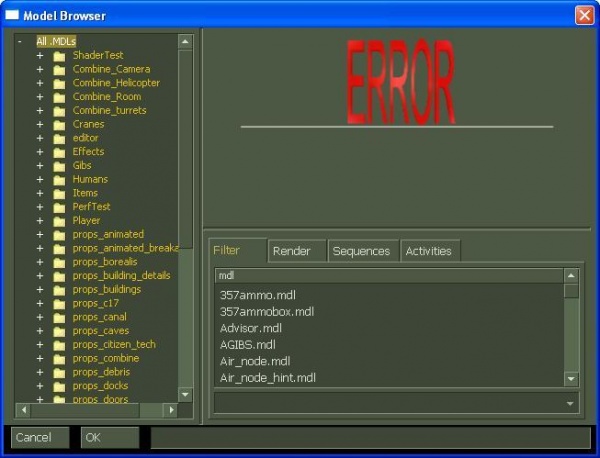Expand the Combine_Camera folder
Screen dimensions: 600x458
[x=40, y=70]
